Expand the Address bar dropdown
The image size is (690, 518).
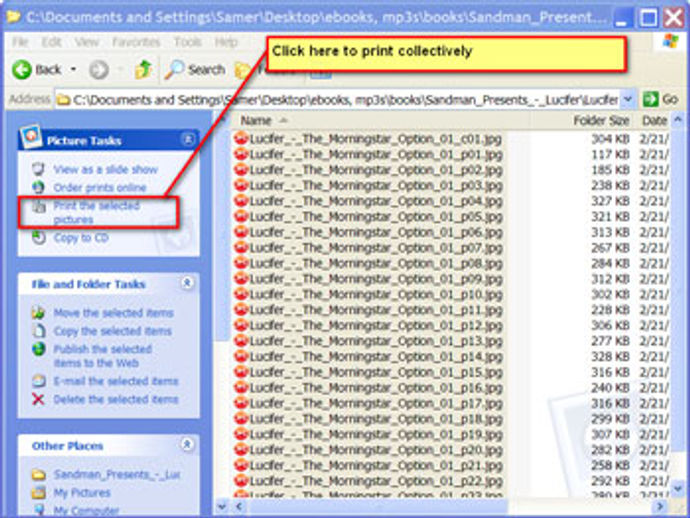(628, 100)
